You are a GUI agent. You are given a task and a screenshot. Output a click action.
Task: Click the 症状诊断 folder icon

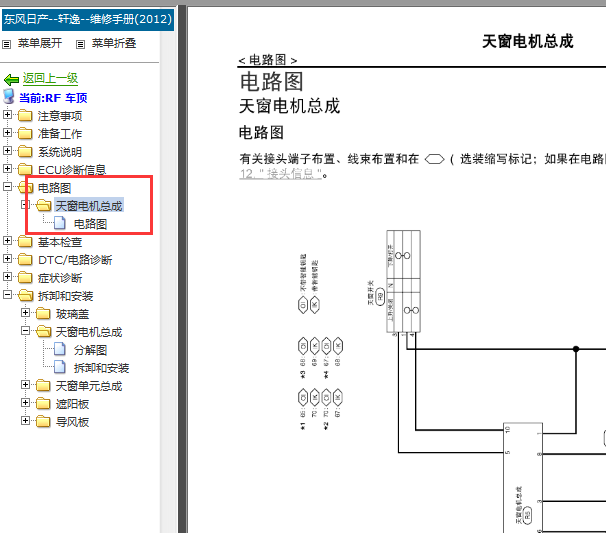pyautogui.click(x=25, y=278)
